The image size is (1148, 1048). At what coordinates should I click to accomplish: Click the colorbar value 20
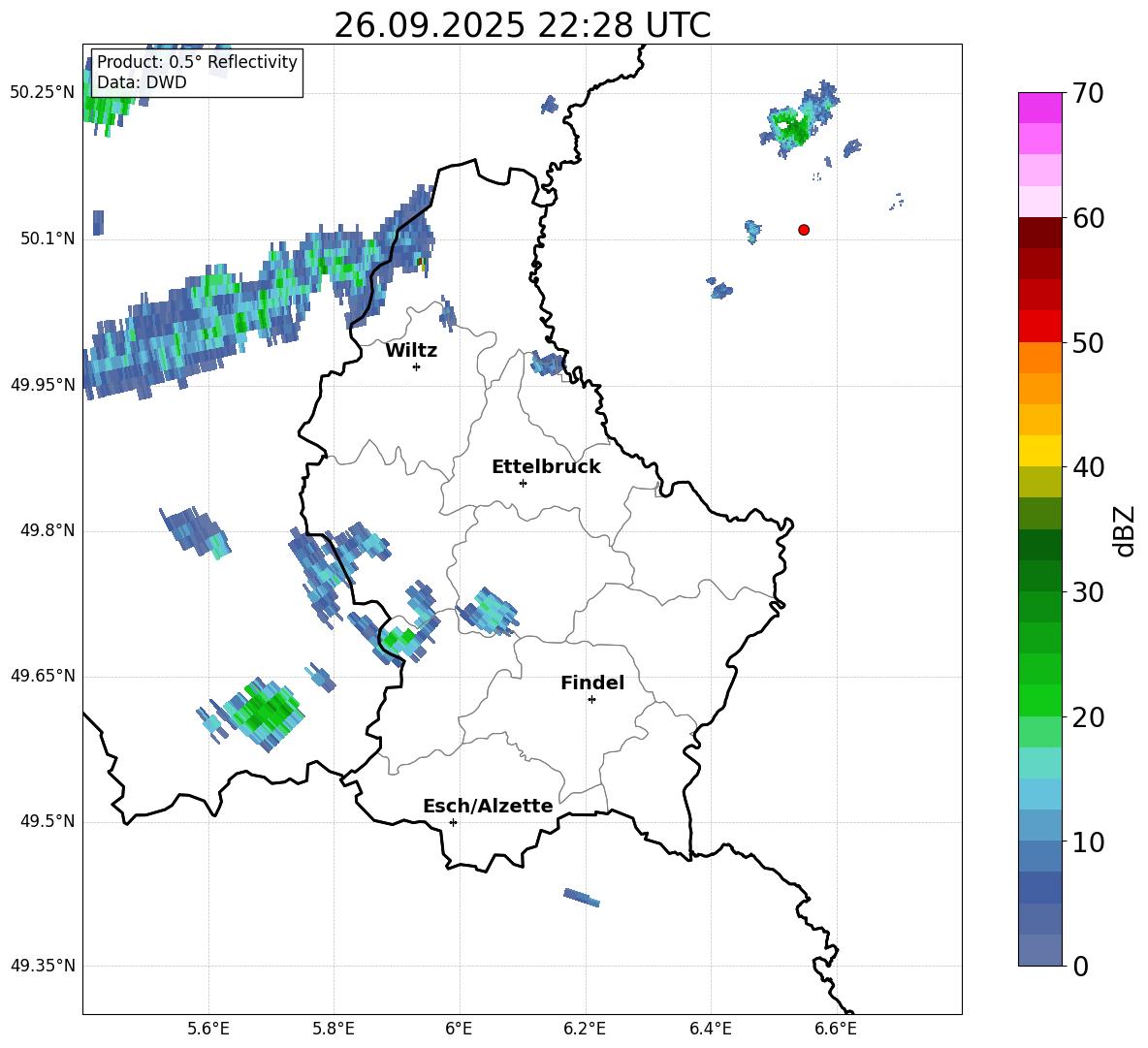pyautogui.click(x=1089, y=717)
